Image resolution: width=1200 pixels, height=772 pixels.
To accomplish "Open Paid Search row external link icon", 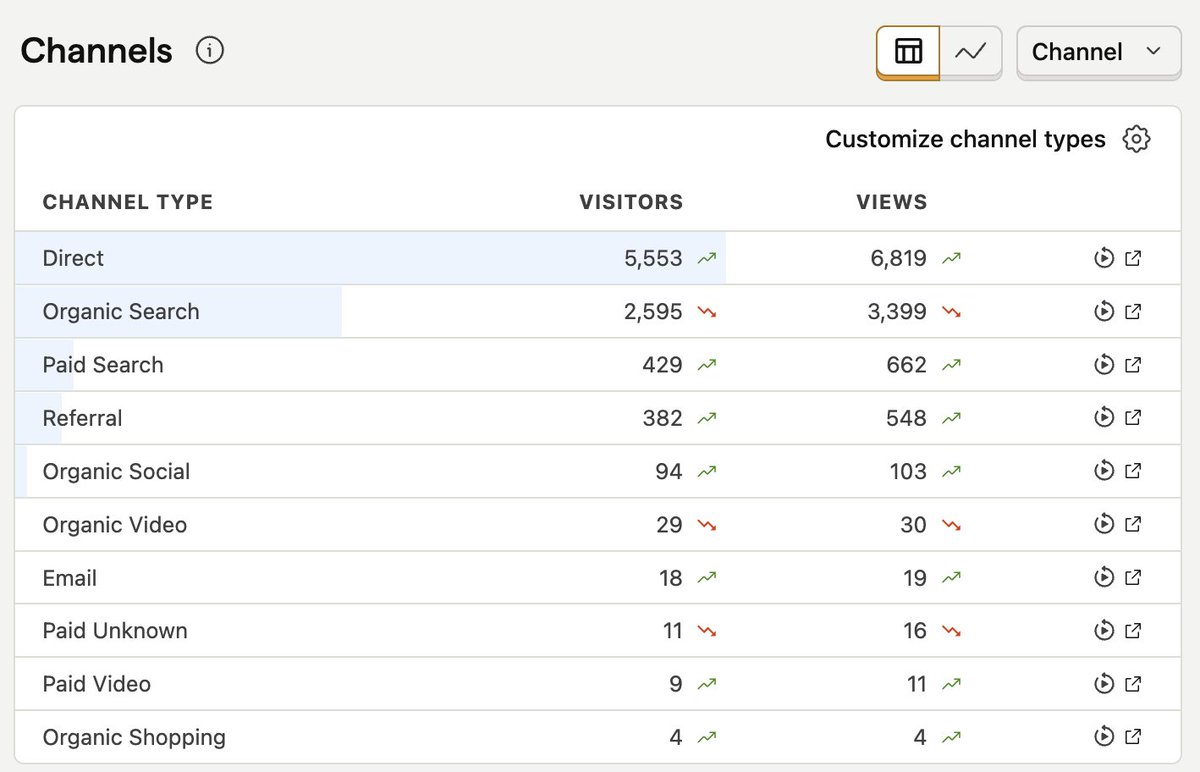I will 1133,365.
